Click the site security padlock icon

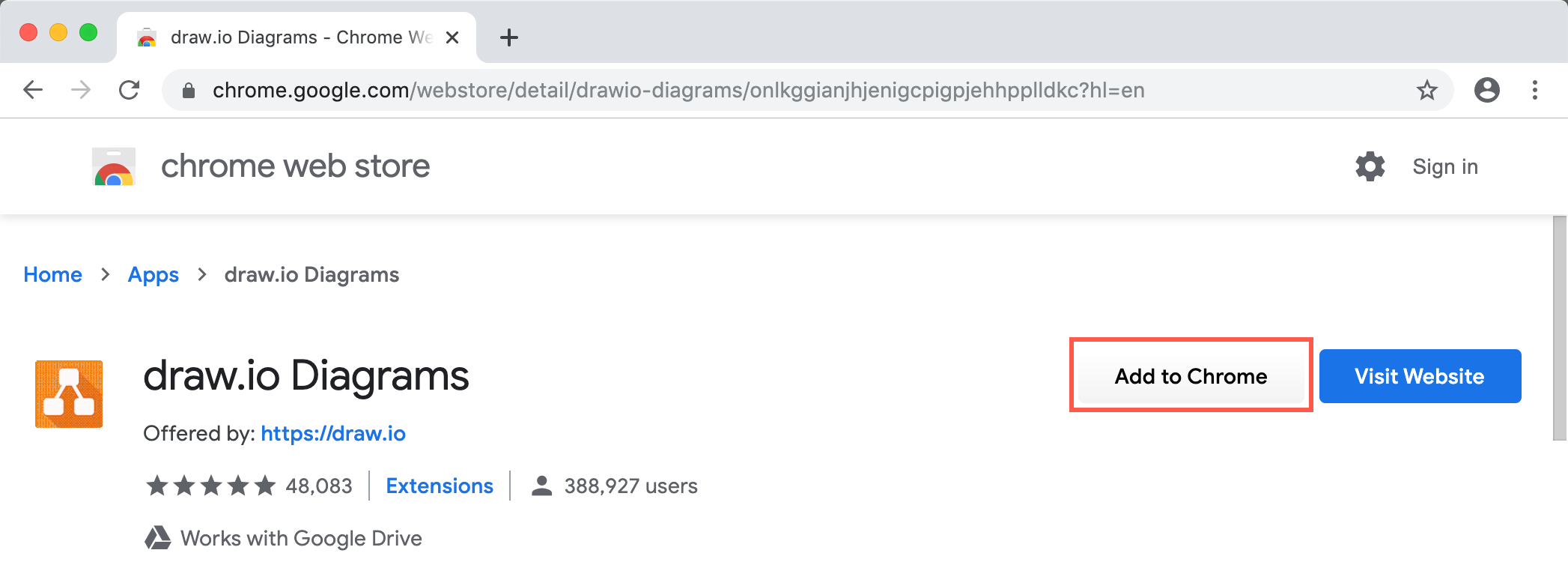click(188, 90)
